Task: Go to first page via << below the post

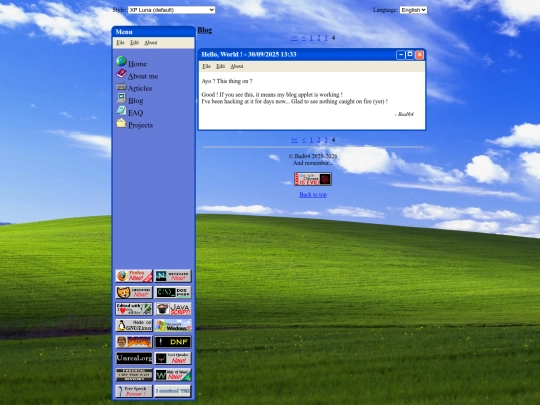Action: click(294, 140)
